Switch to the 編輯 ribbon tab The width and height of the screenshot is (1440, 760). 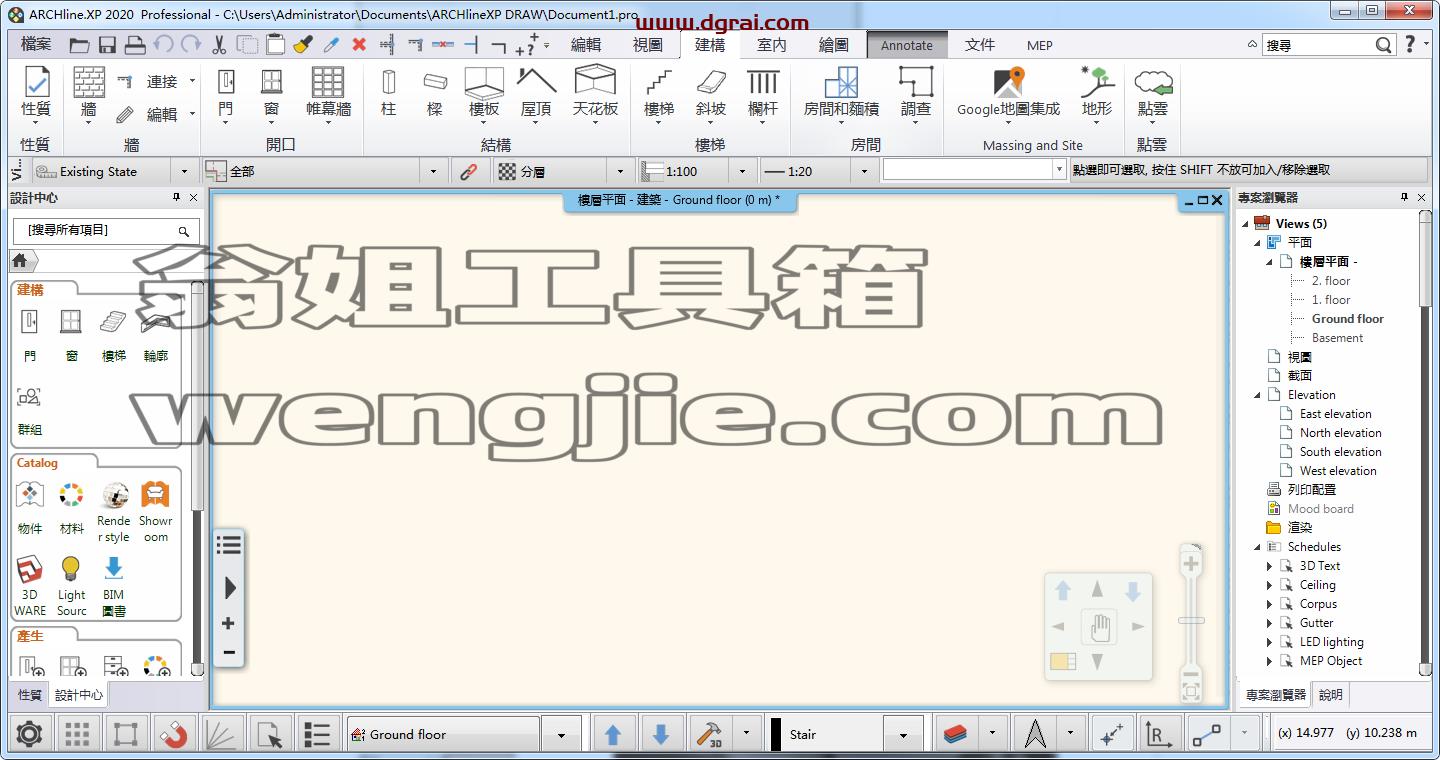tap(586, 45)
